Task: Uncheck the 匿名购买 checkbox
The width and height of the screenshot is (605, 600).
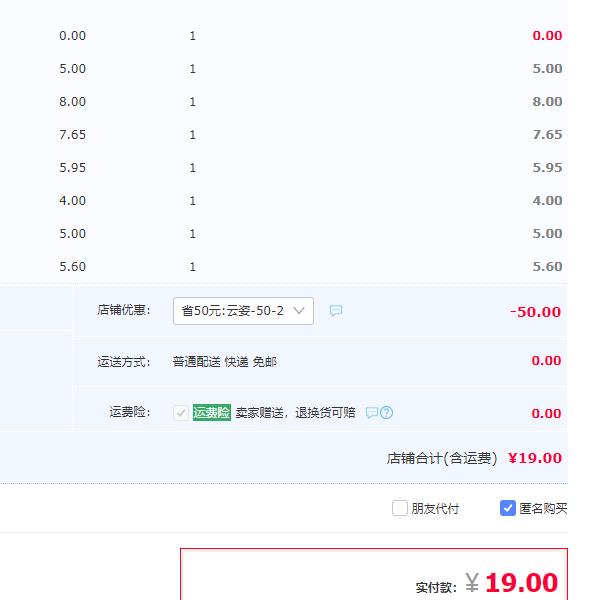Action: click(508, 508)
